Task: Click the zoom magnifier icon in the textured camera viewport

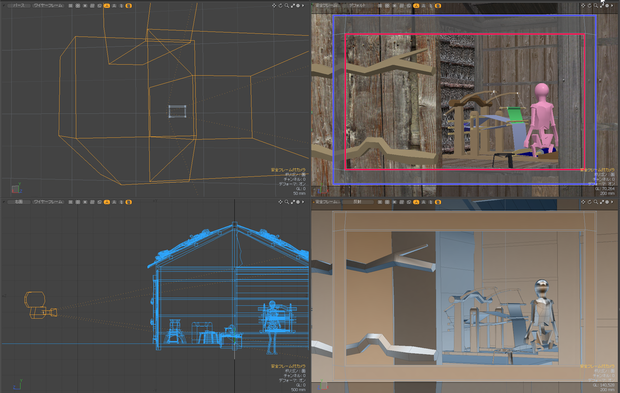Action: tap(595, 6)
